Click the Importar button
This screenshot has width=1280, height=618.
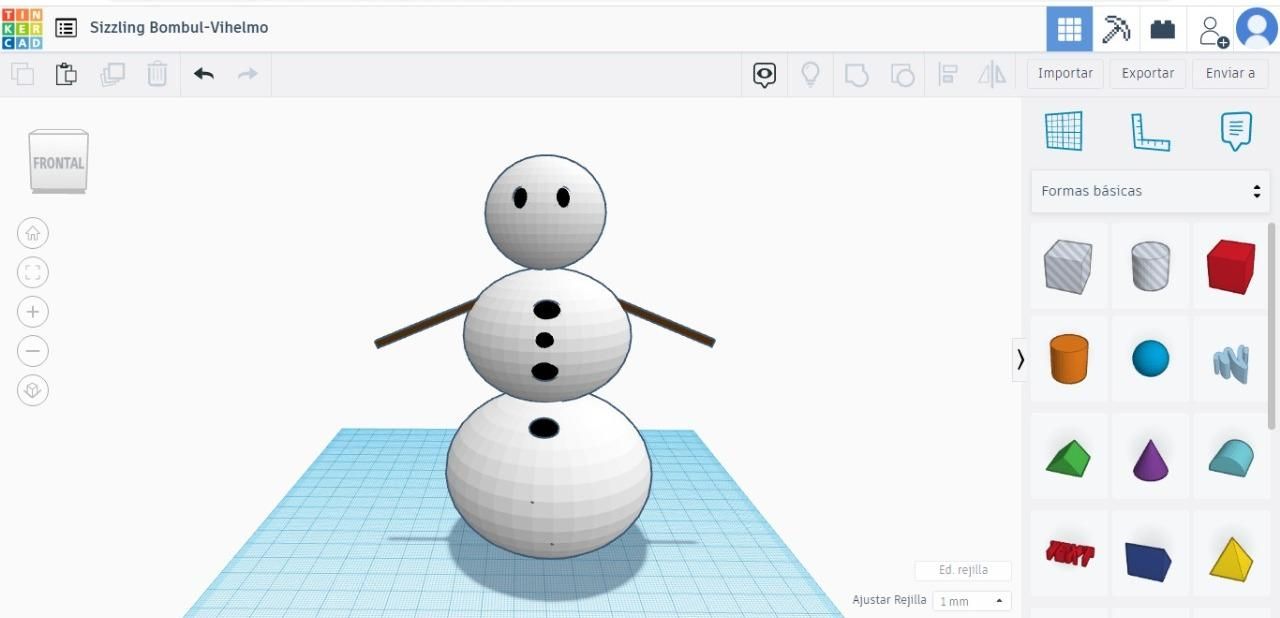tap(1065, 74)
